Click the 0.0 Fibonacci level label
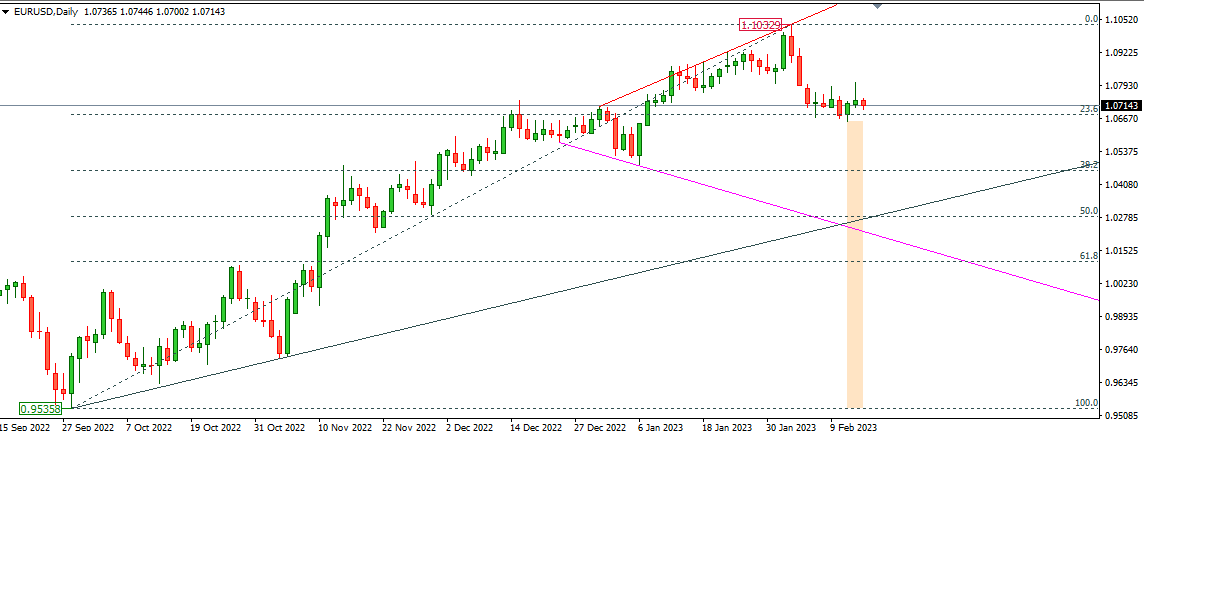This screenshot has height=602, width=1222. pos(1092,19)
